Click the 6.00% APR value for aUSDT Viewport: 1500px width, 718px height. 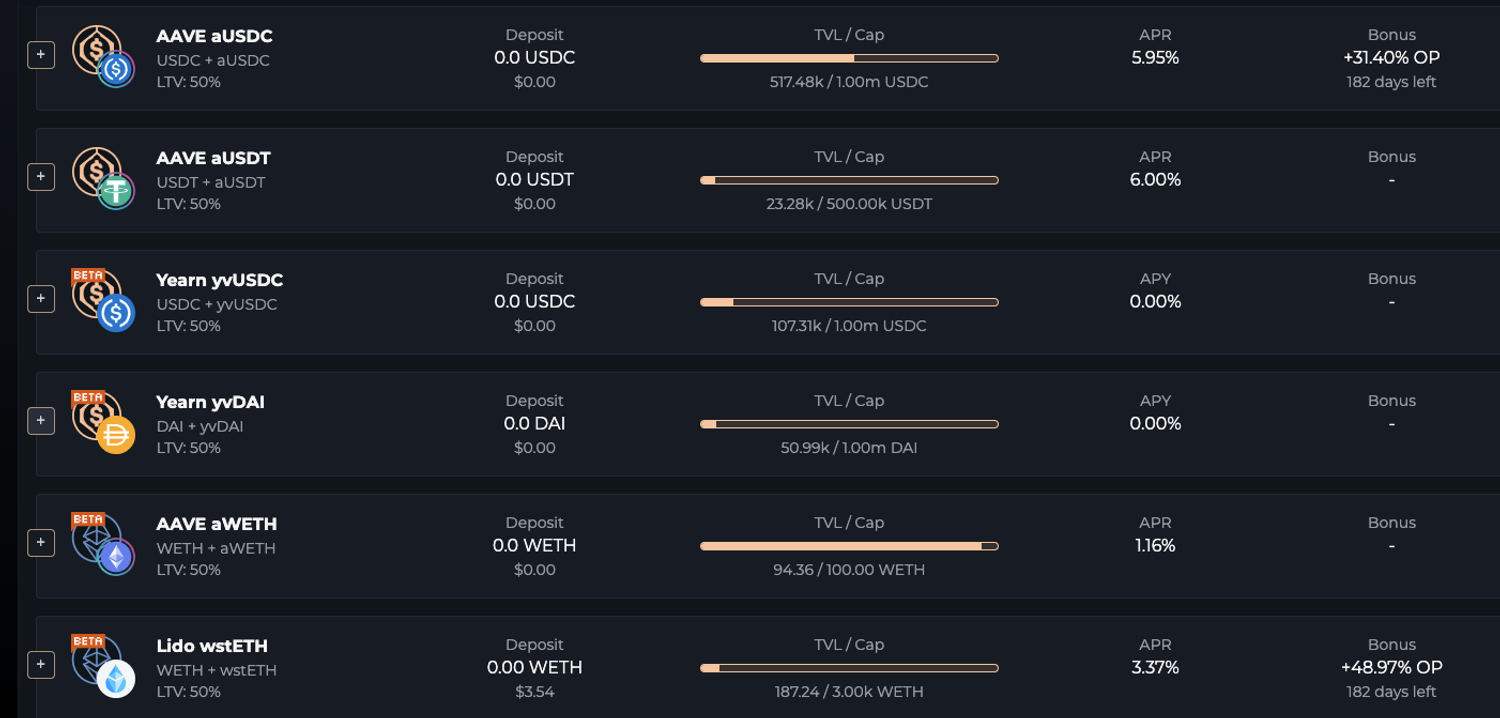point(1155,180)
